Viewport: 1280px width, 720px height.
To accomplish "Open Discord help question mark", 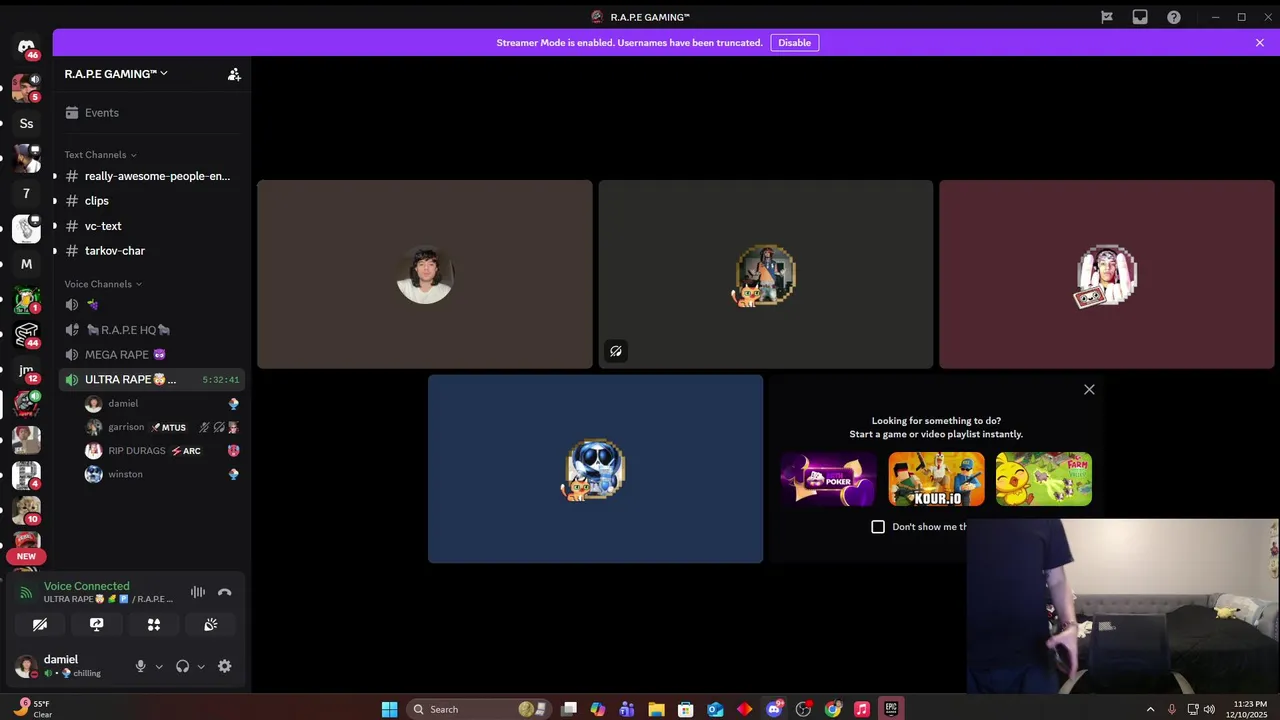I will tap(1174, 17).
